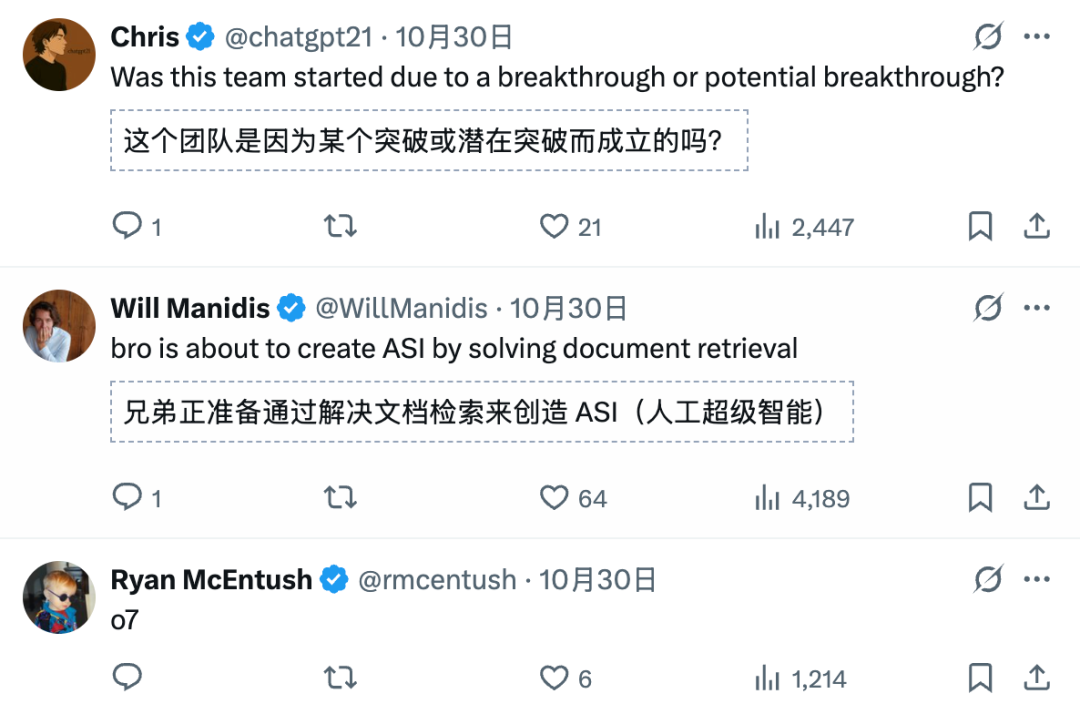Reply to Will Manidis's ASI tweet
The width and height of the screenshot is (1080, 714).
(x=127, y=497)
